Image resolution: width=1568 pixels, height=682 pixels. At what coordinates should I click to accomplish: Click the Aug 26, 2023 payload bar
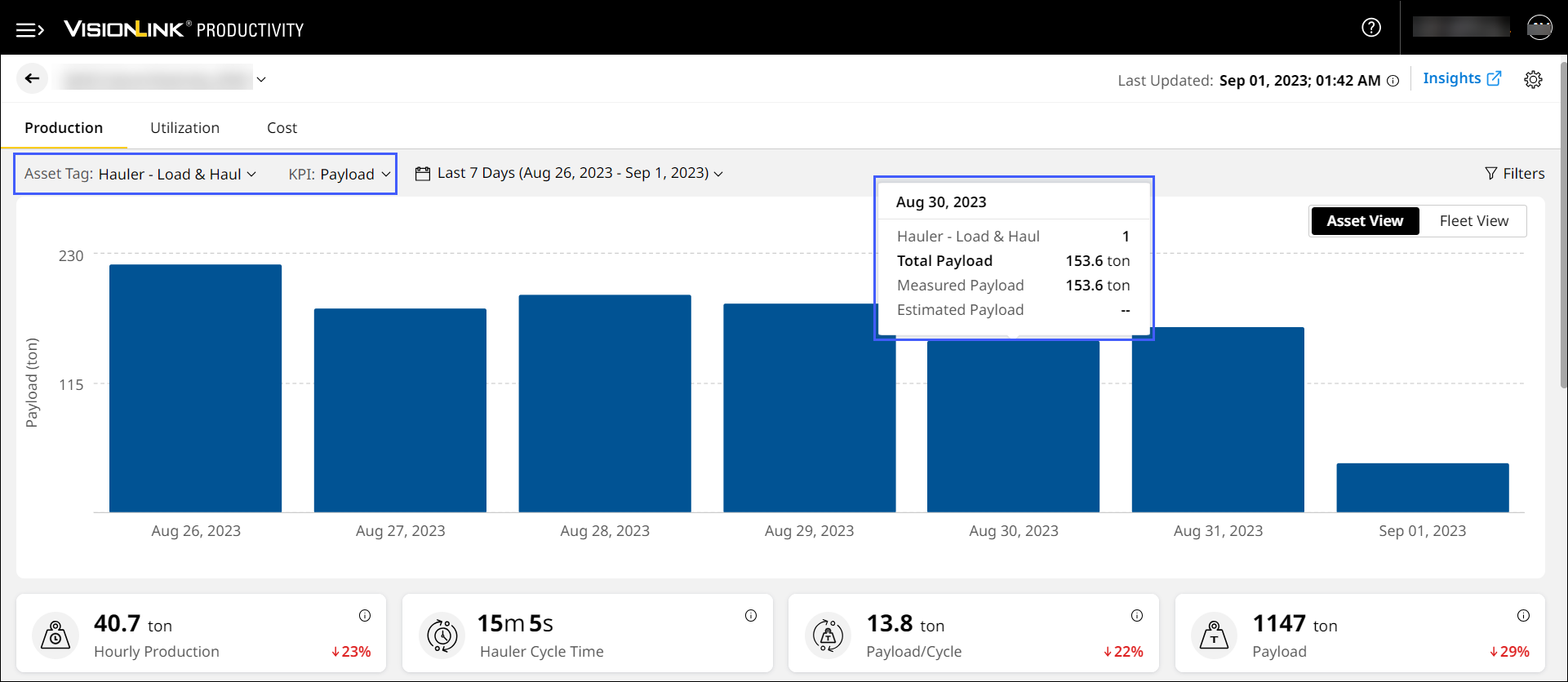coord(196,388)
